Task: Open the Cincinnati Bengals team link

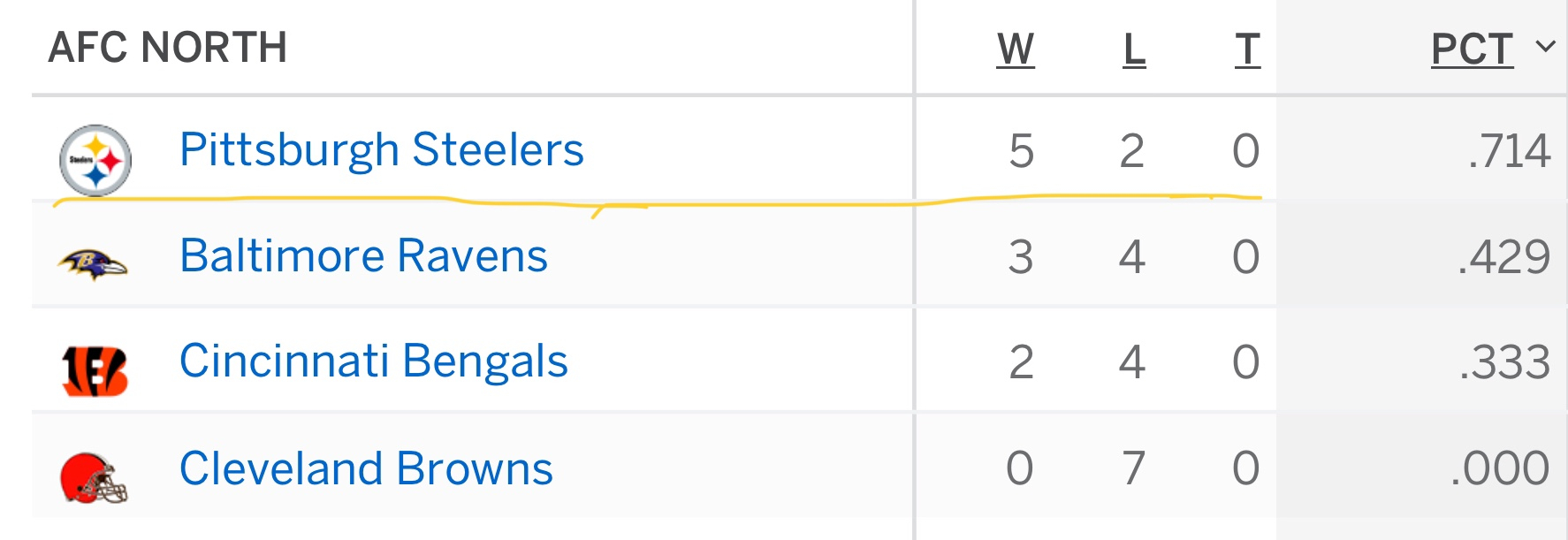Action: click(x=374, y=361)
